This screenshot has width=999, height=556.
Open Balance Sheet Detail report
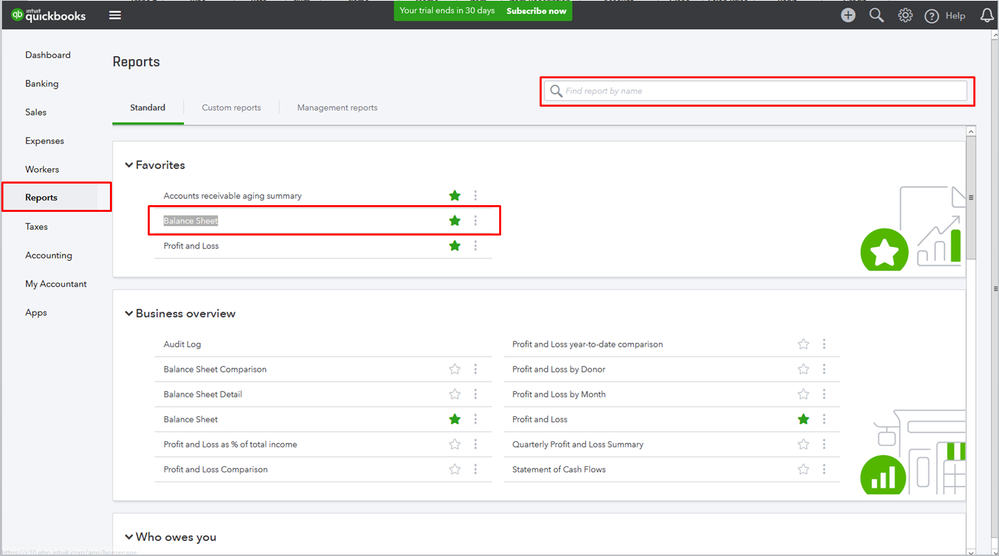point(203,394)
